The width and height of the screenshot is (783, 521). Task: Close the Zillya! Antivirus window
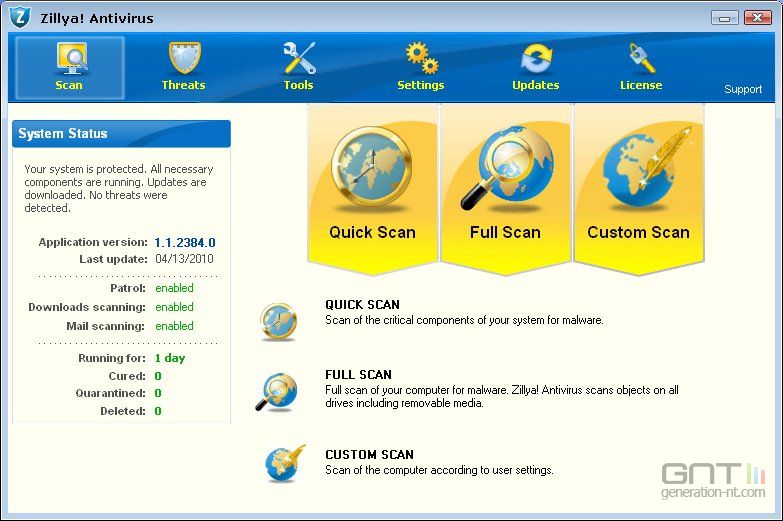pyautogui.click(x=758, y=17)
